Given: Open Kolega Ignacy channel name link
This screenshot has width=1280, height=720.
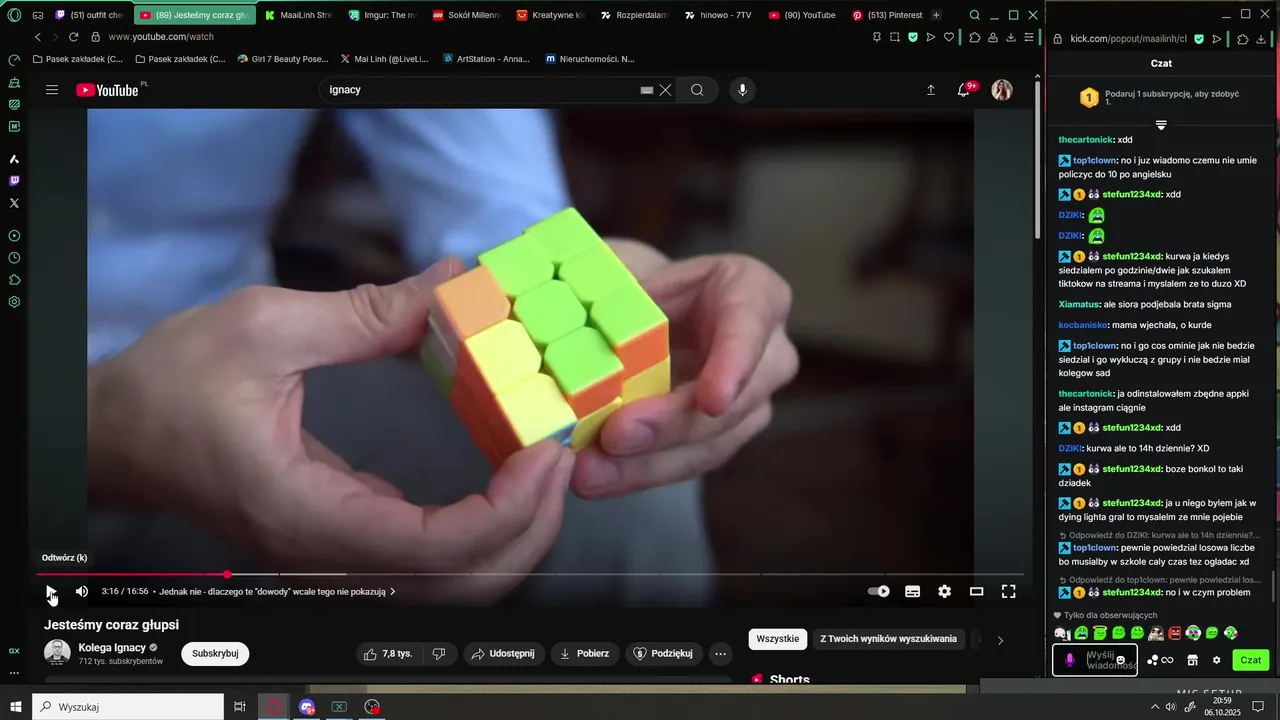Looking at the screenshot, I should (112, 647).
